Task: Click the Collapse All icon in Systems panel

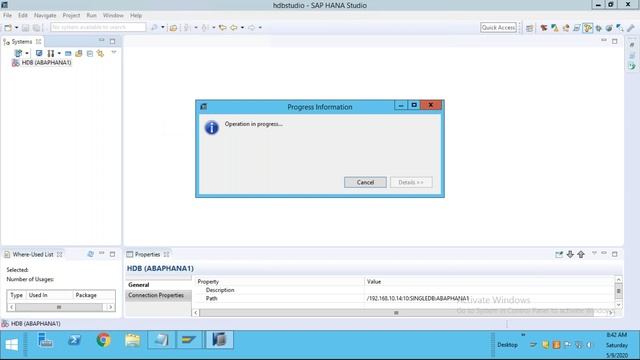Action: 90,53
